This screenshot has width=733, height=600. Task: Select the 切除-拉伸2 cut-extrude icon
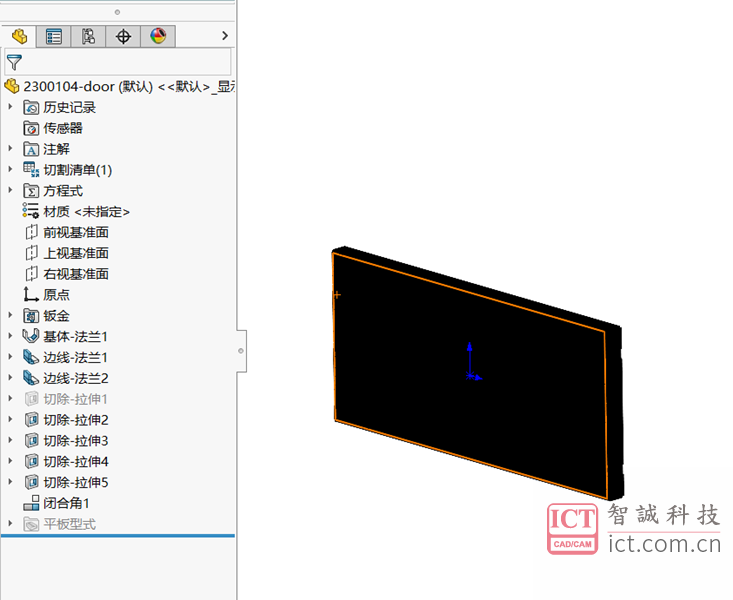click(x=31, y=419)
